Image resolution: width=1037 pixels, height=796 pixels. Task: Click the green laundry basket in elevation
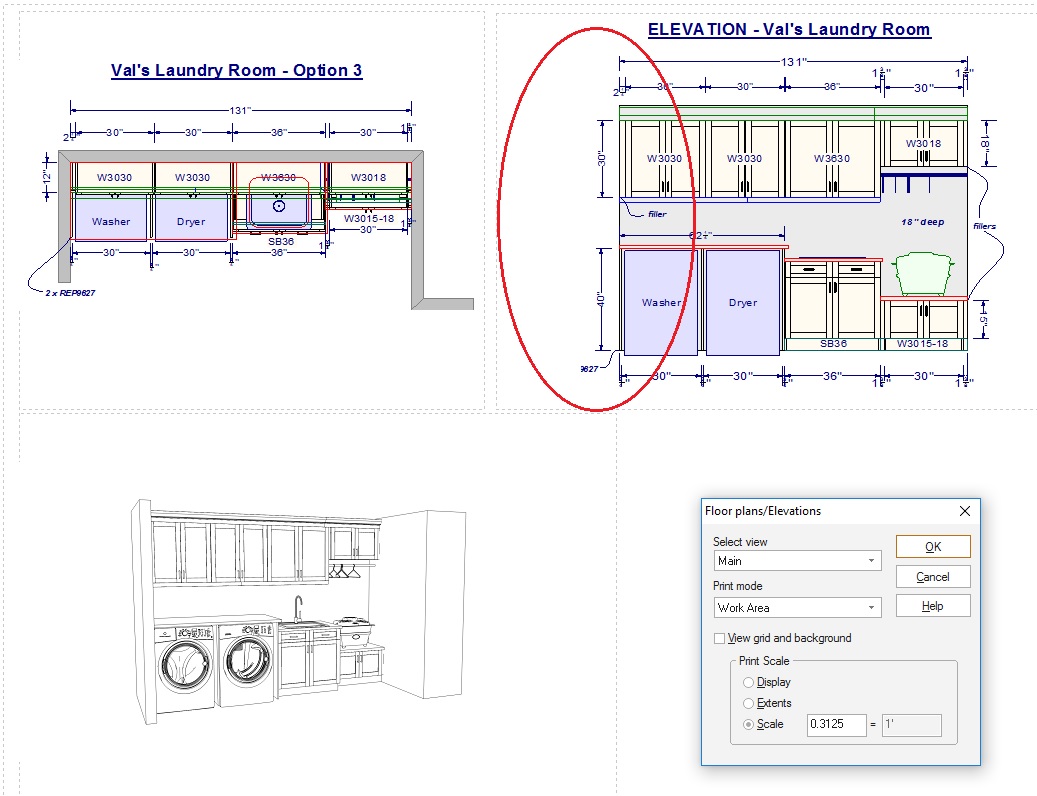pos(925,273)
